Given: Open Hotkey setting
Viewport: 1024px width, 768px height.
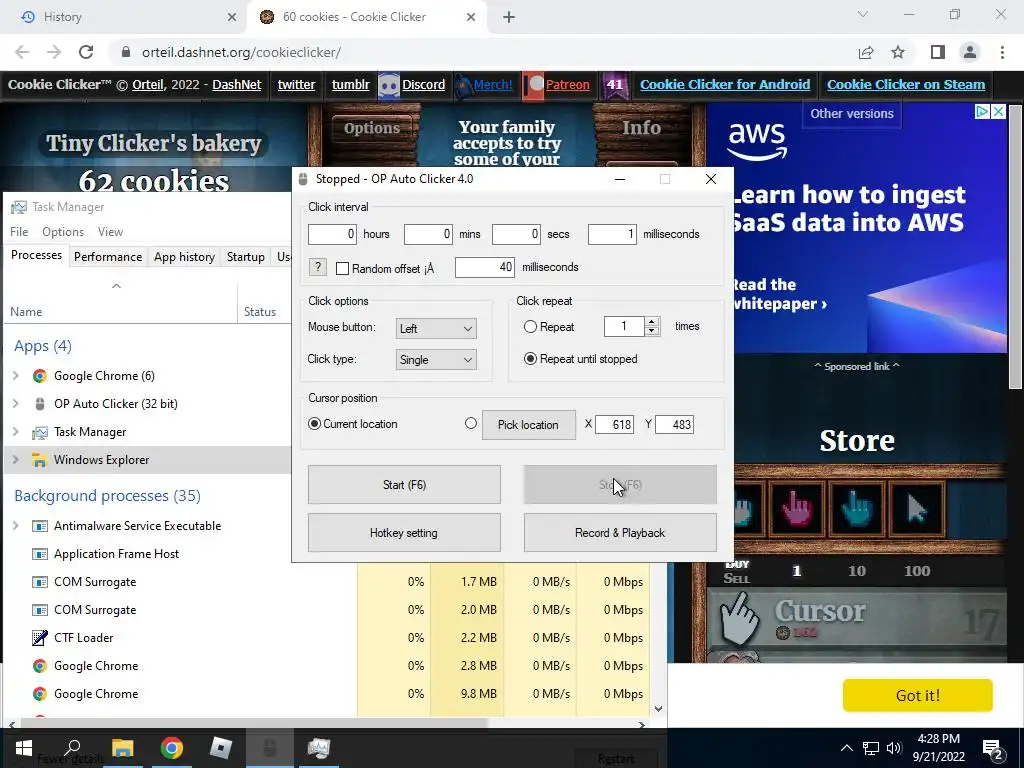Looking at the screenshot, I should (x=404, y=533).
